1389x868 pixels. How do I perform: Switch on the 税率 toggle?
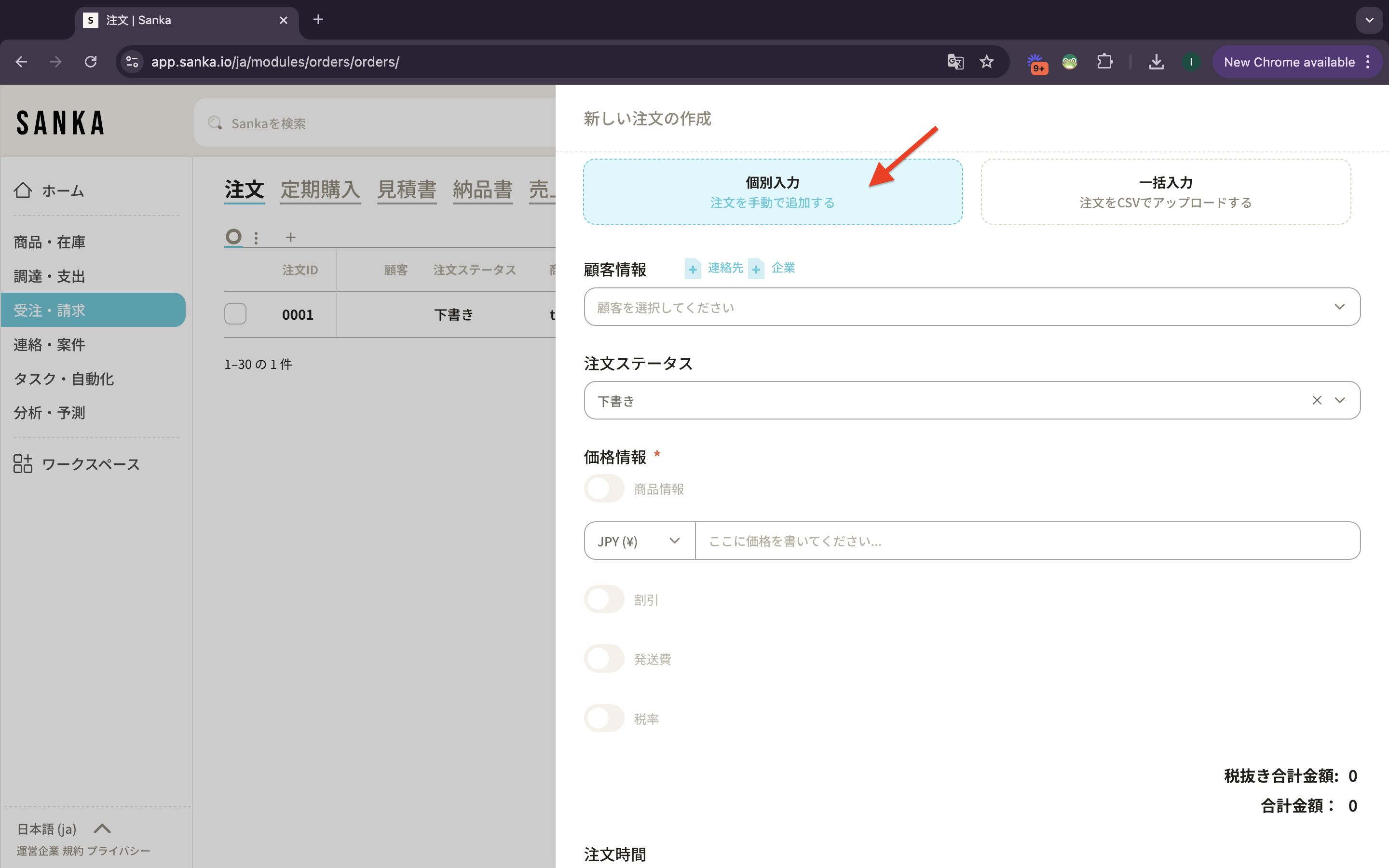[x=604, y=718]
